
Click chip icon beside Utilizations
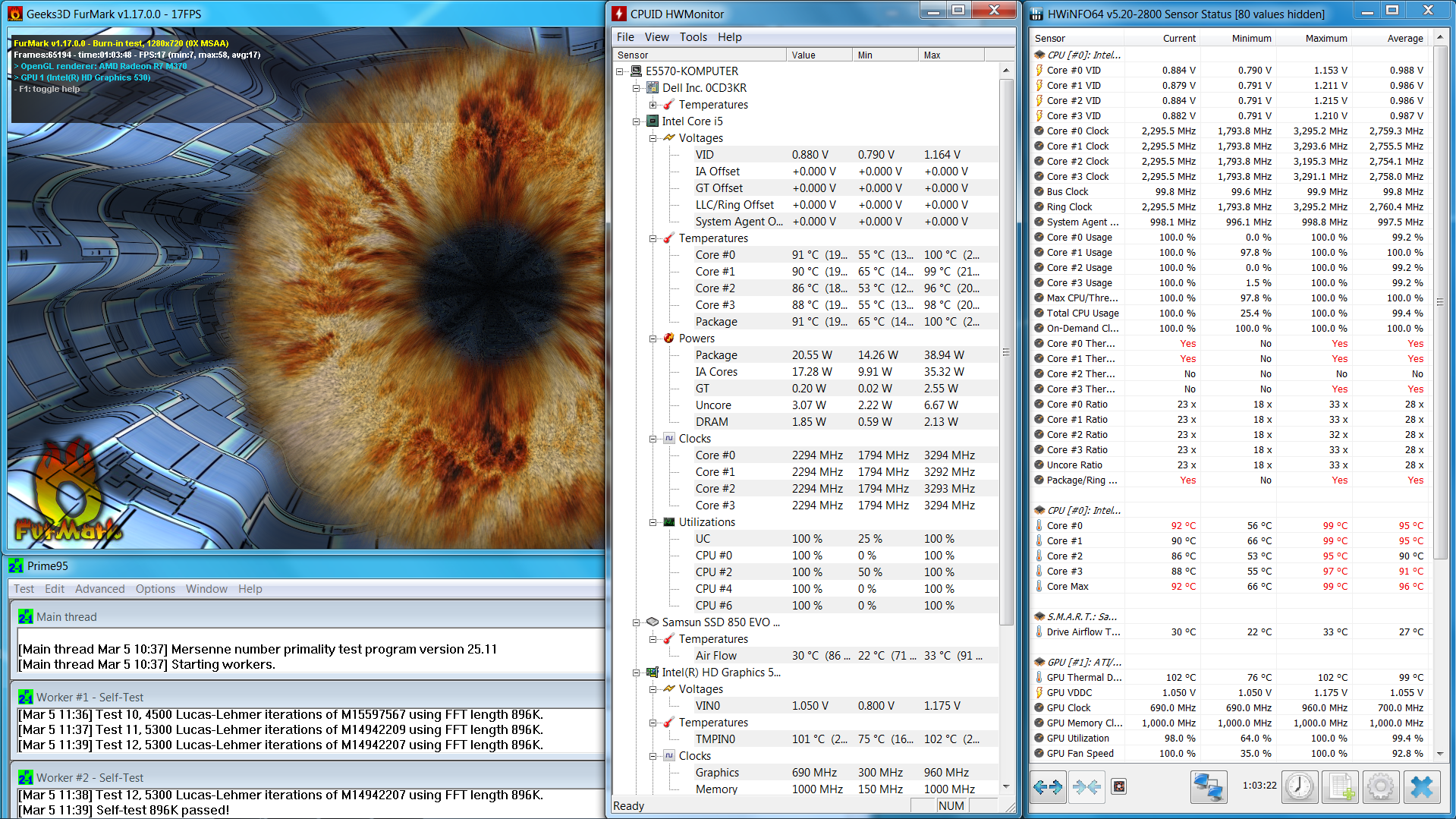click(x=669, y=522)
